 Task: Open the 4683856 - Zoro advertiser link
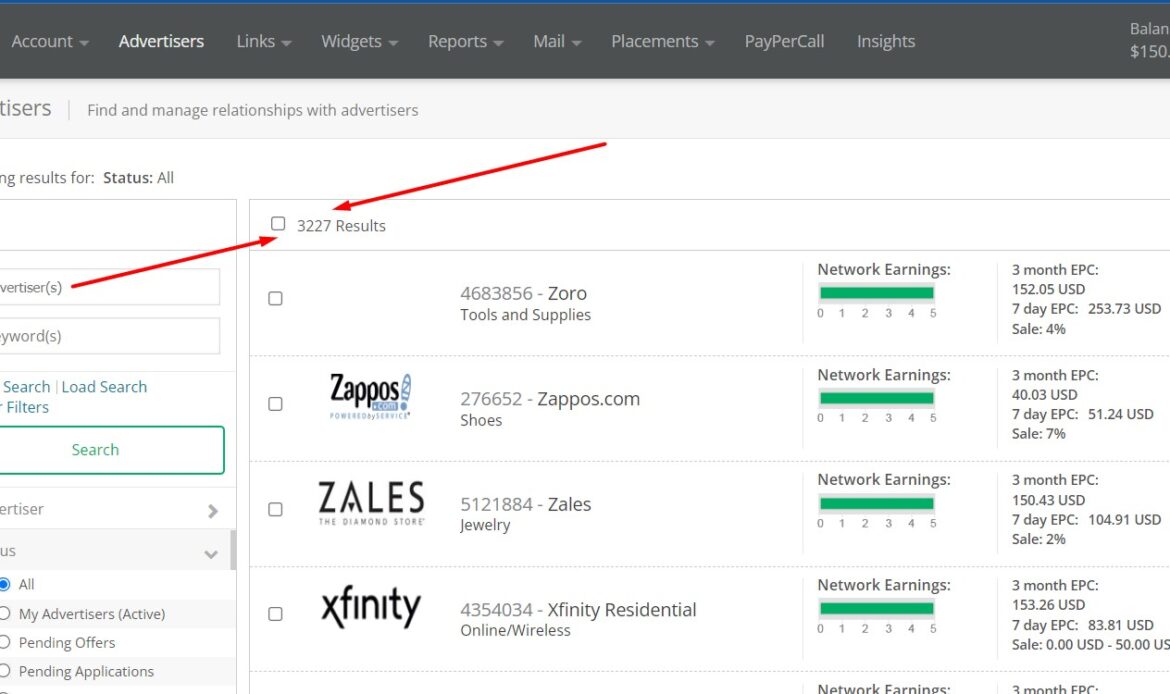pyautogui.click(x=523, y=293)
